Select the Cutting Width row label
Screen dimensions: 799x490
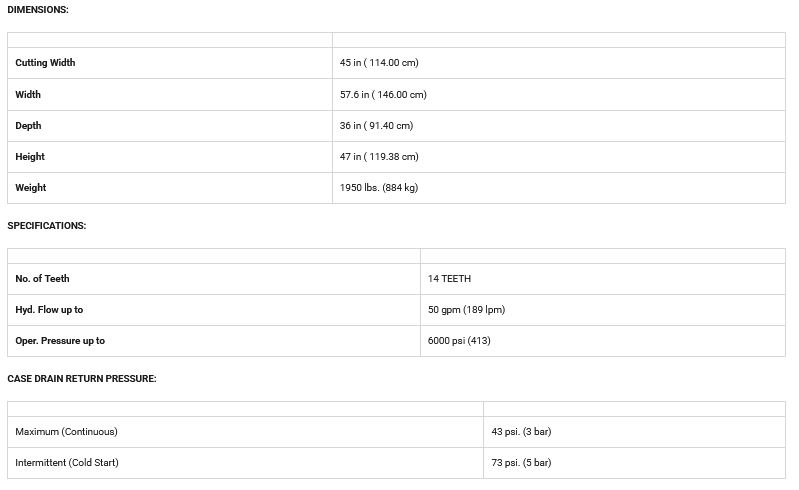pos(45,63)
